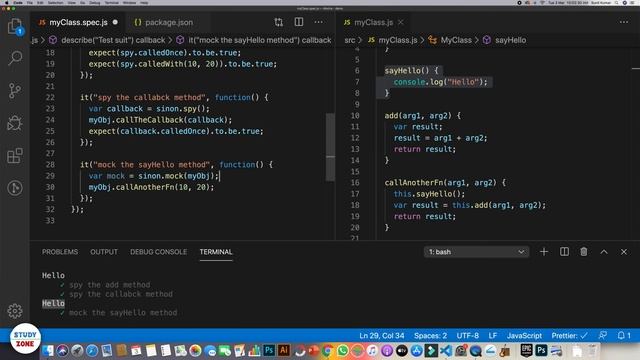Open the Extensions view in the activity bar
640x360 pixels.
click(x=15, y=156)
